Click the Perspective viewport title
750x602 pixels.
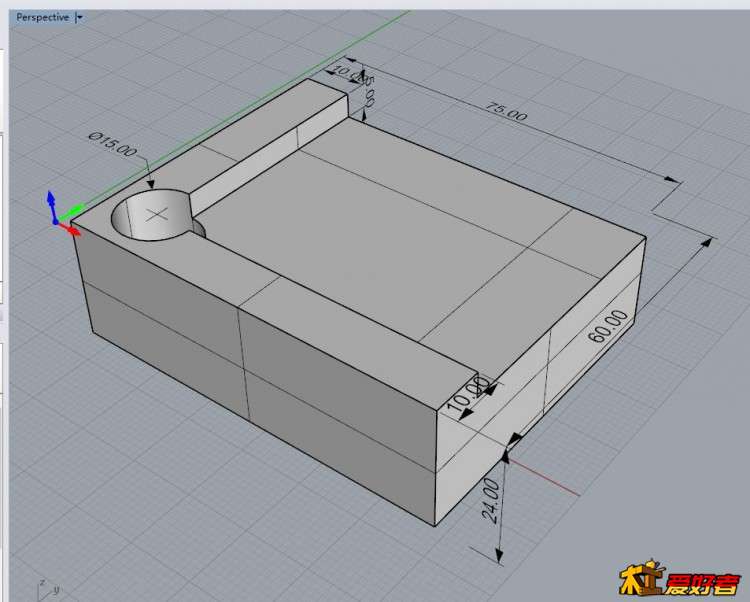click(x=43, y=17)
